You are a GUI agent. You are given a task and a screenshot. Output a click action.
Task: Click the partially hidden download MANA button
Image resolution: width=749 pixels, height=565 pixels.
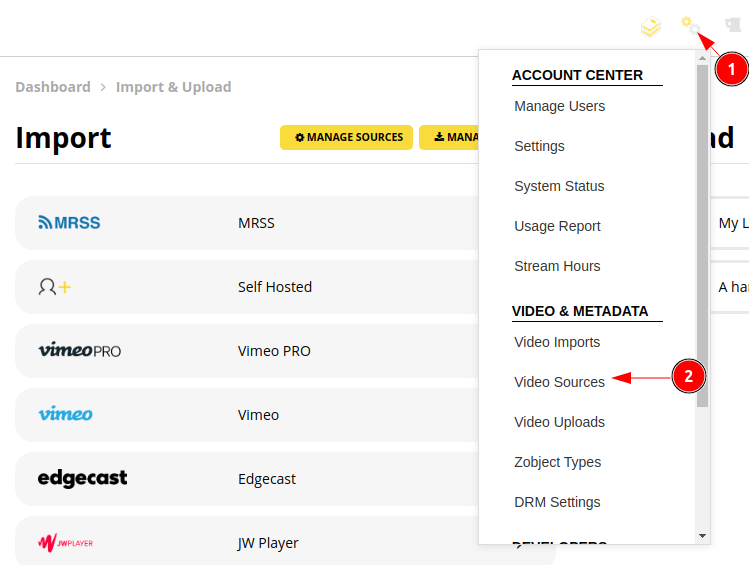click(449, 138)
